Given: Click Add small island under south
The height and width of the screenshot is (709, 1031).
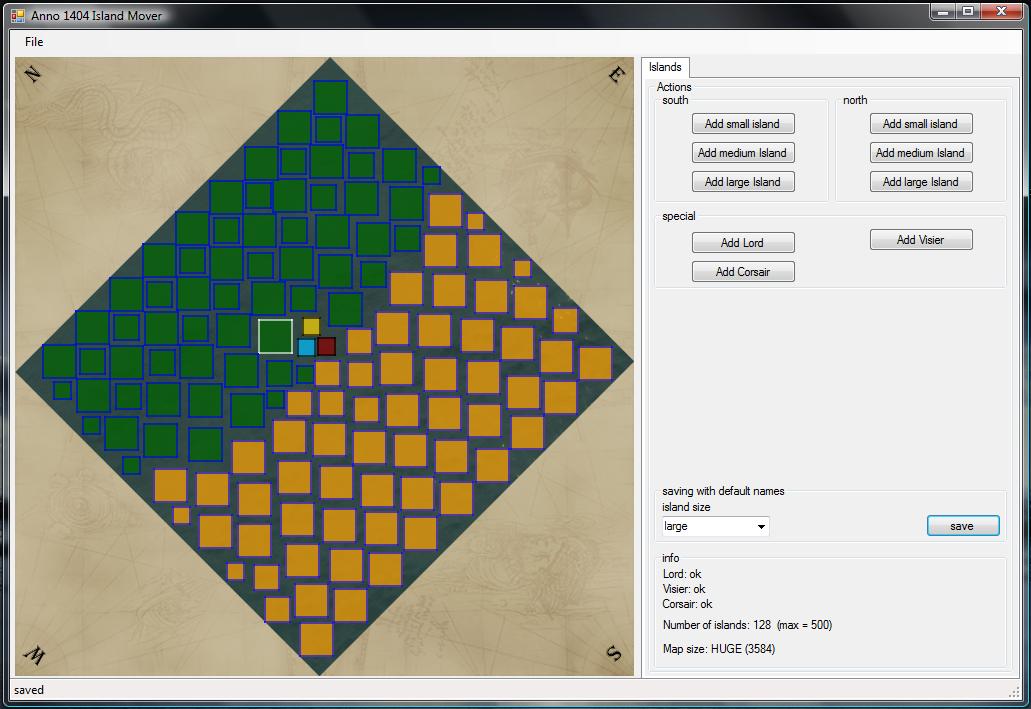Looking at the screenshot, I should [743, 124].
